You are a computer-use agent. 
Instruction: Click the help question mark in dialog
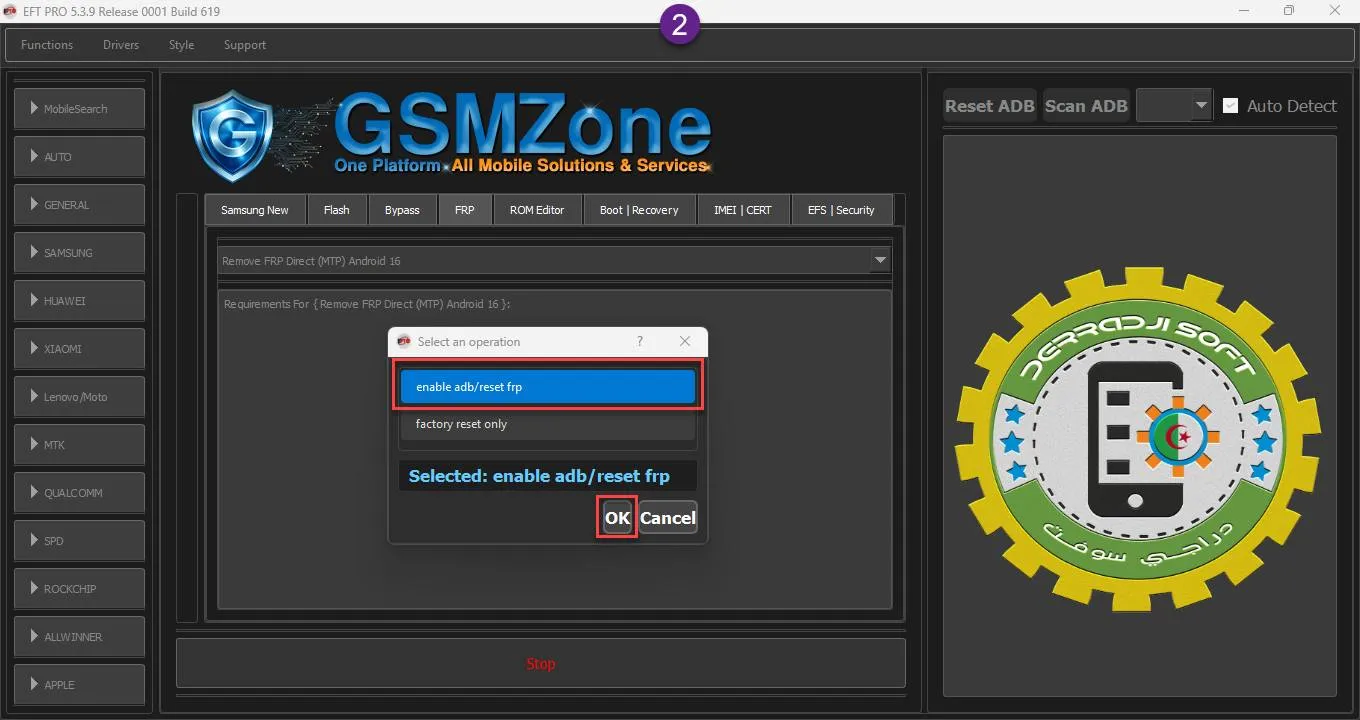tap(640, 342)
